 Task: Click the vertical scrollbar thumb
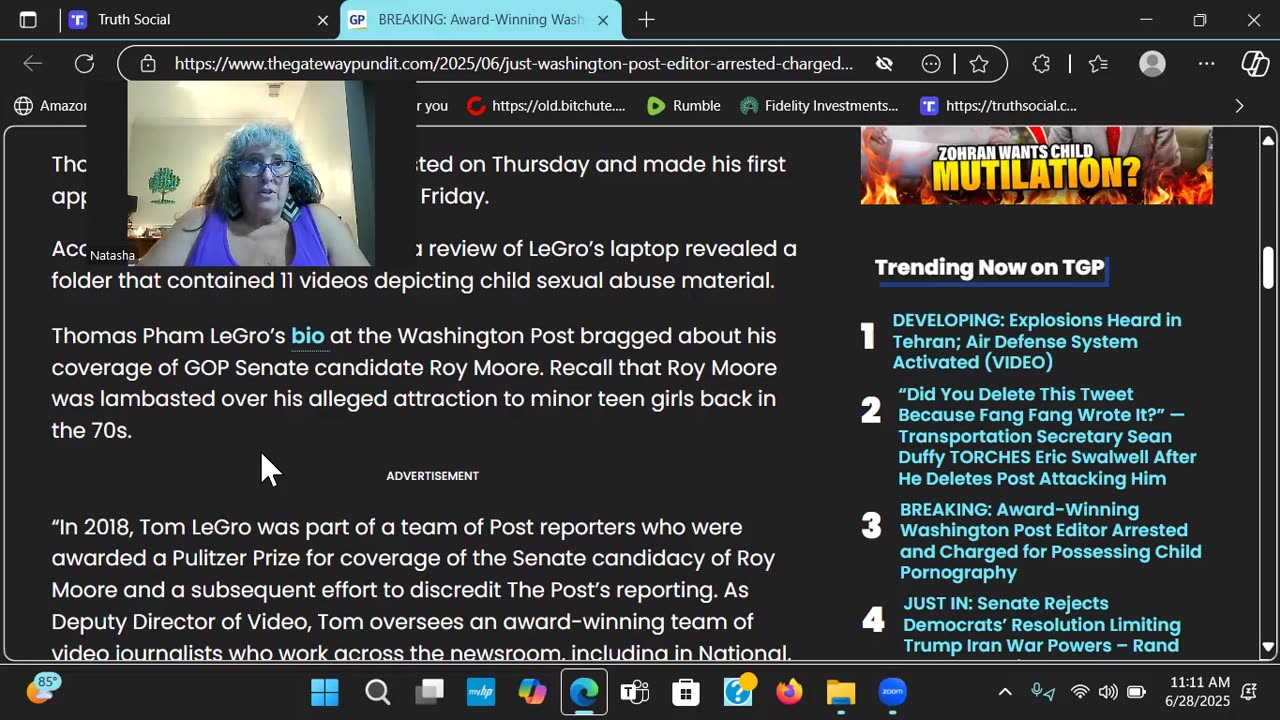click(1268, 267)
